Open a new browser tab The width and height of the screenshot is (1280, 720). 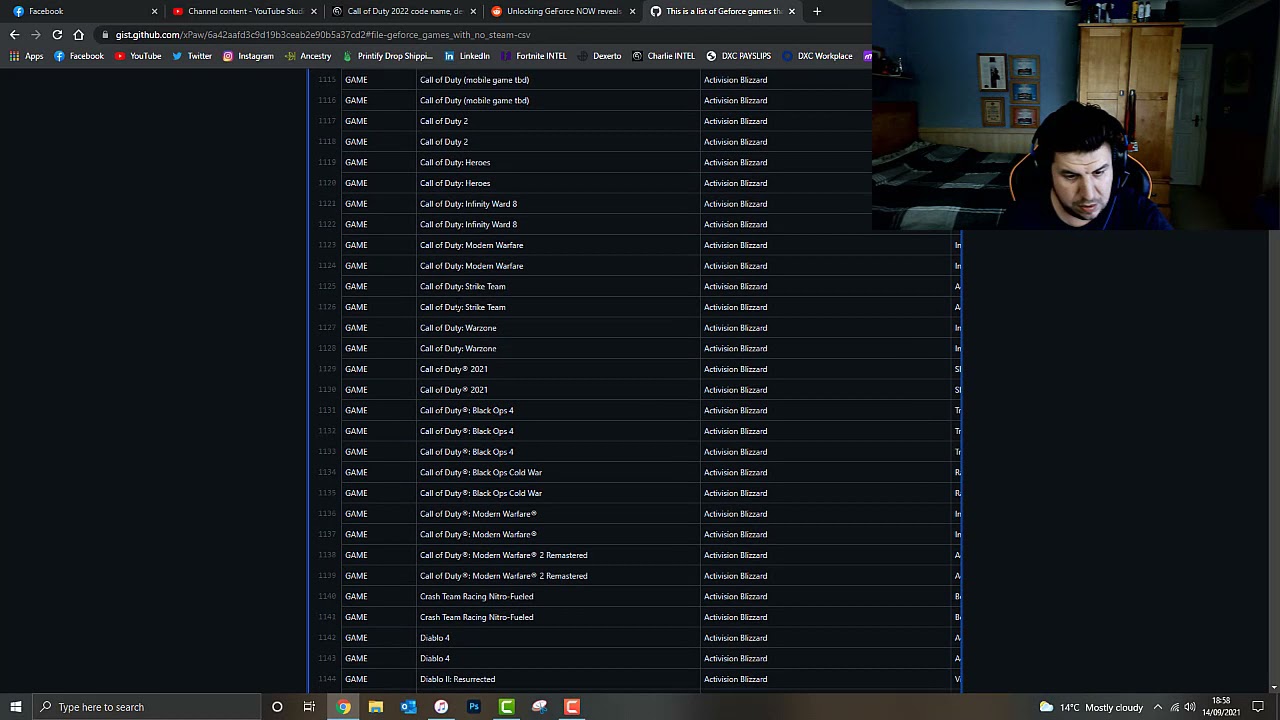coord(817,11)
